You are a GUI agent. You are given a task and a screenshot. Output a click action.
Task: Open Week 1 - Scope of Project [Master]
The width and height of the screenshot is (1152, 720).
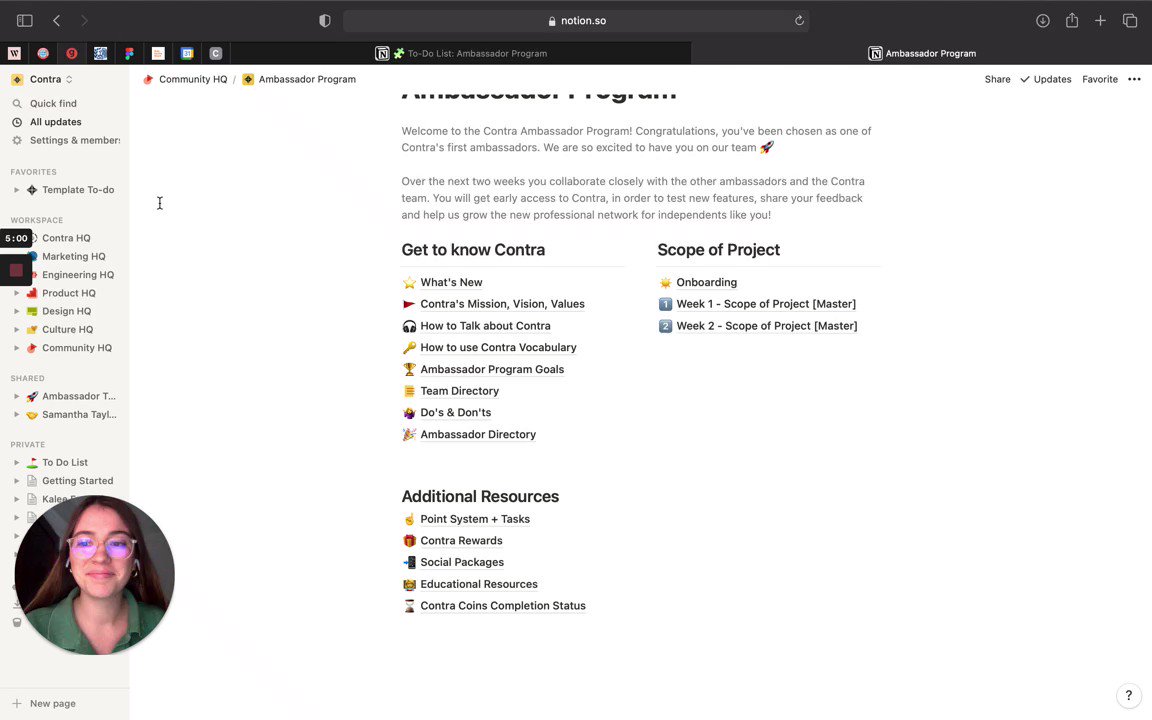tap(766, 304)
